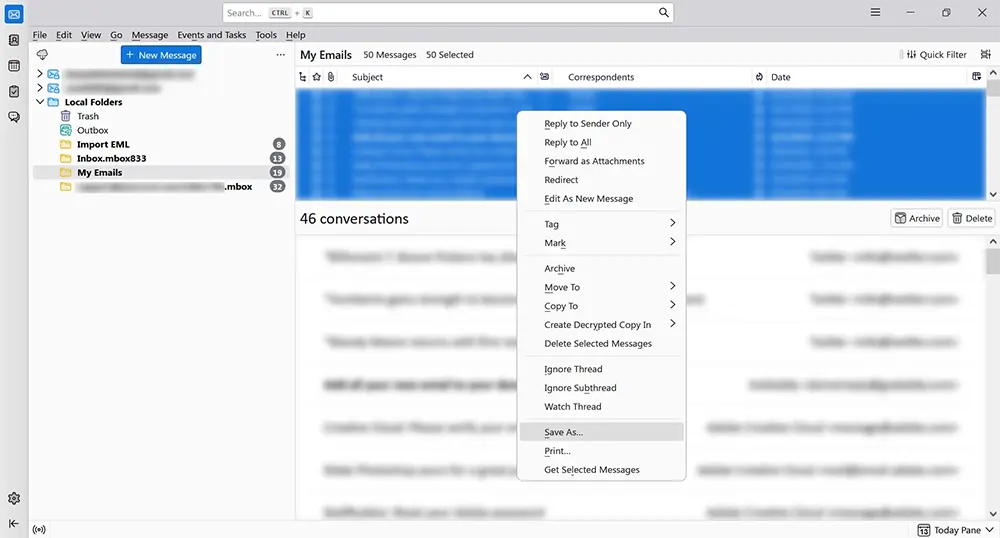Choose Ignore Thread
The image size is (1000, 538).
(x=601, y=369)
